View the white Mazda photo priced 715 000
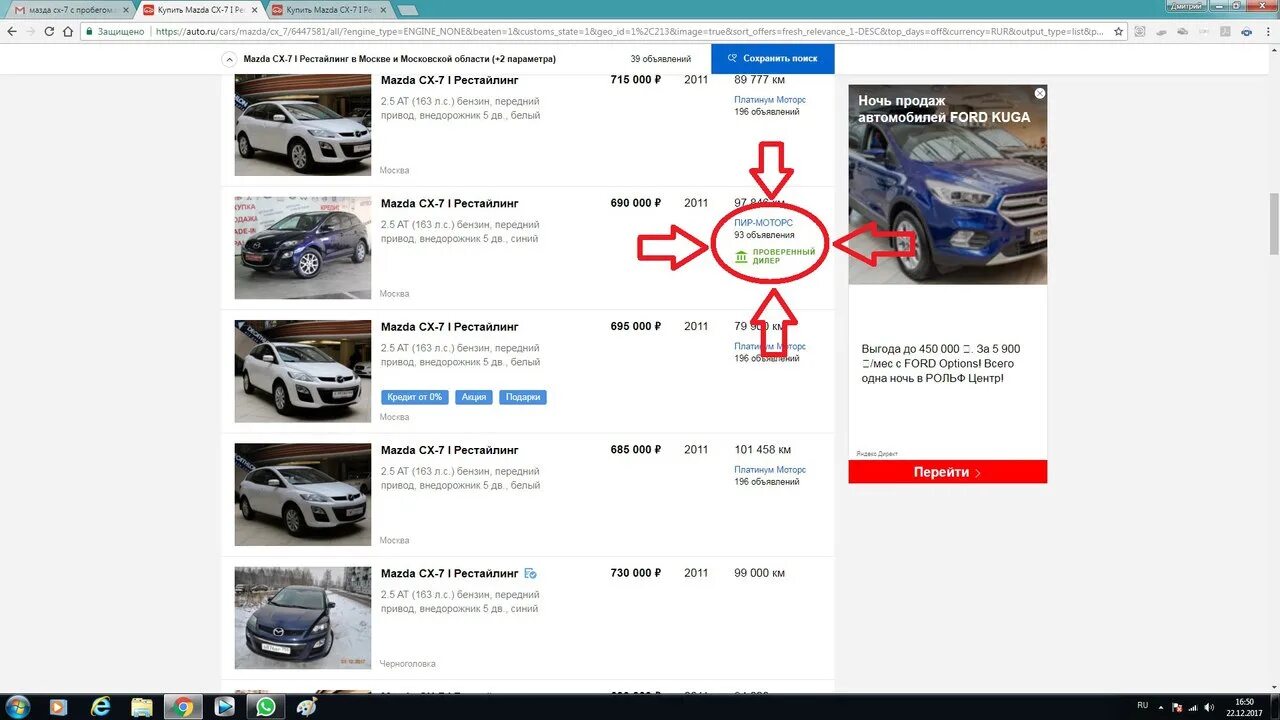Image resolution: width=1280 pixels, height=720 pixels. coord(302,125)
